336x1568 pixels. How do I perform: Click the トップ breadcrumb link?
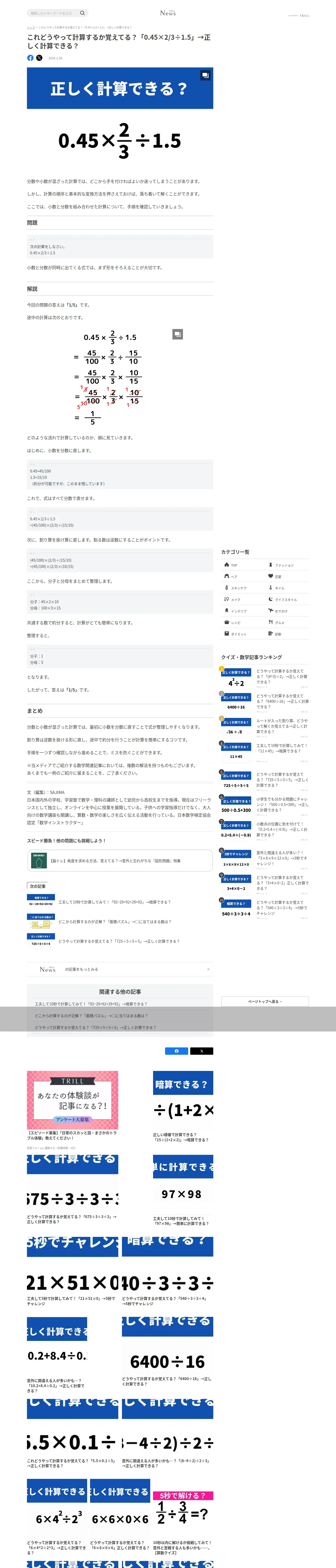[x=31, y=27]
